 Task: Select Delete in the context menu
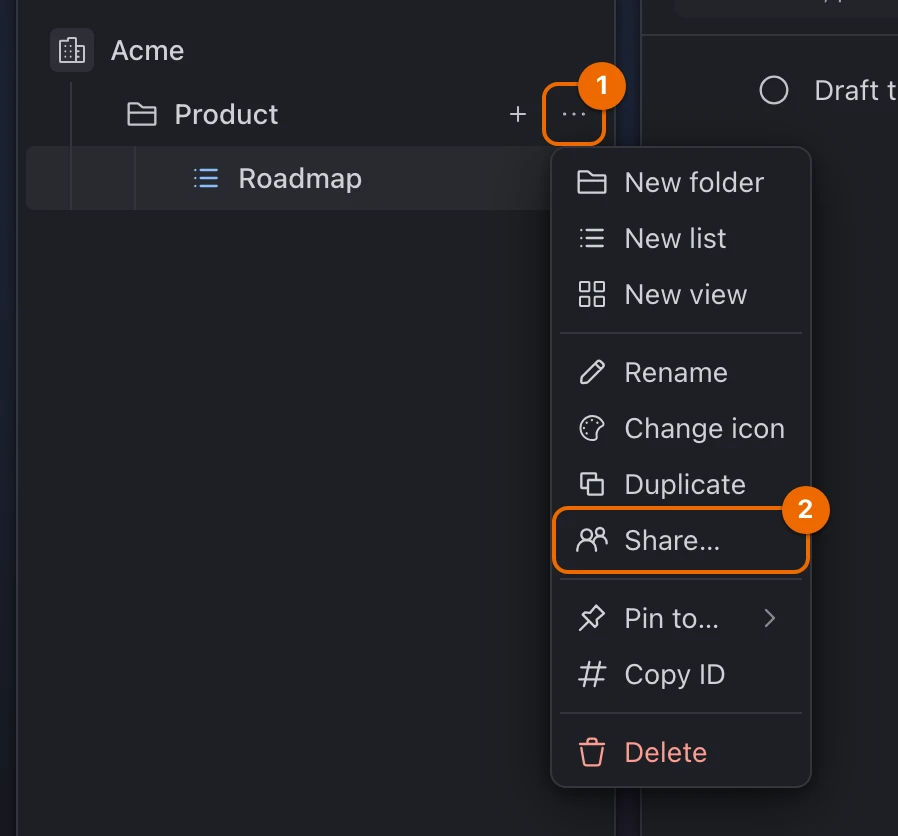tap(680, 752)
